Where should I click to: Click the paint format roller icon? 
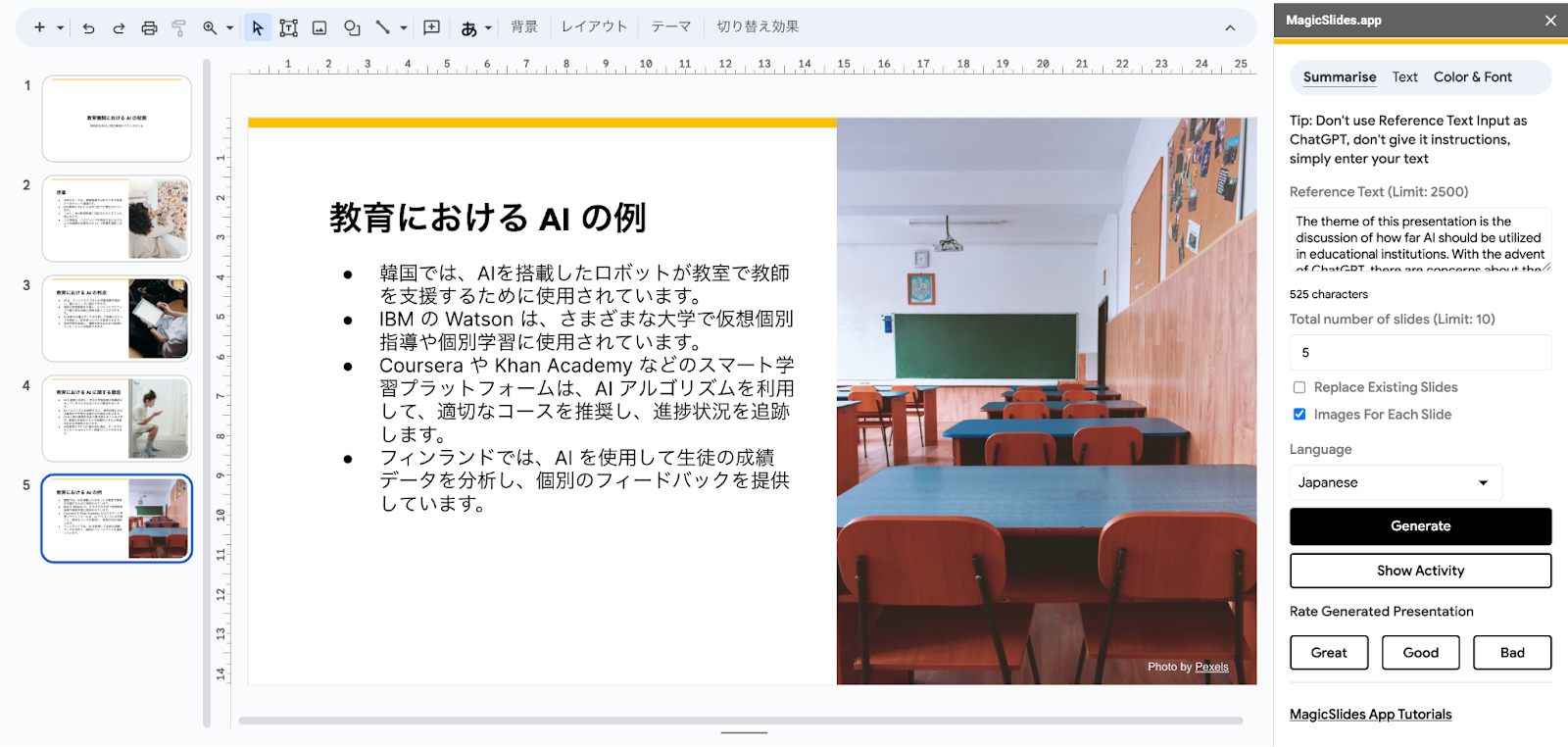tap(178, 28)
